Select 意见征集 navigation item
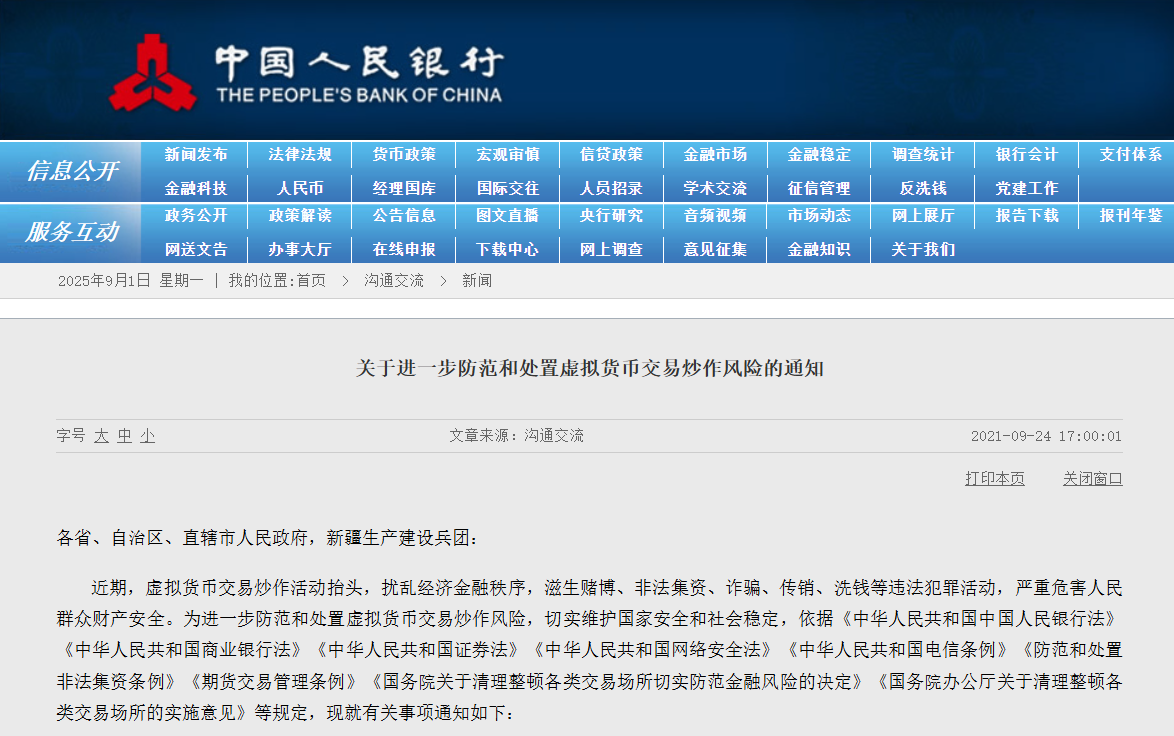The width and height of the screenshot is (1174, 736). point(715,249)
